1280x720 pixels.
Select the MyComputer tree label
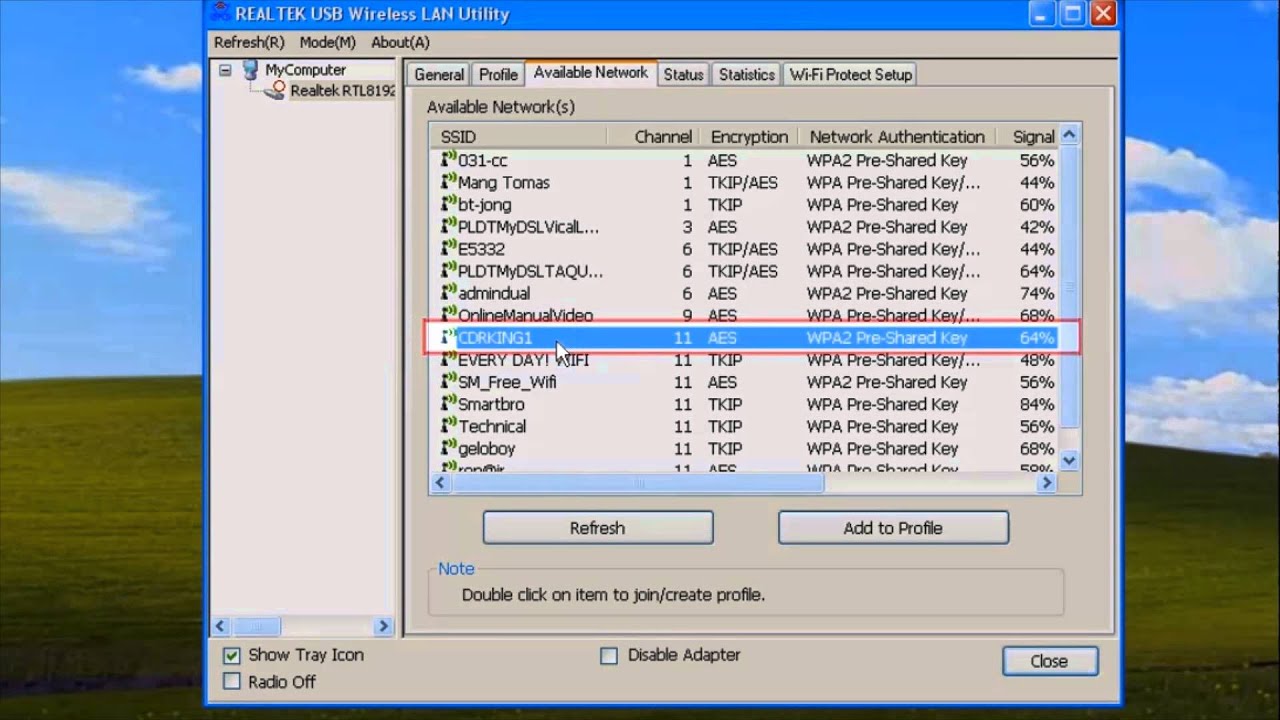(x=305, y=70)
